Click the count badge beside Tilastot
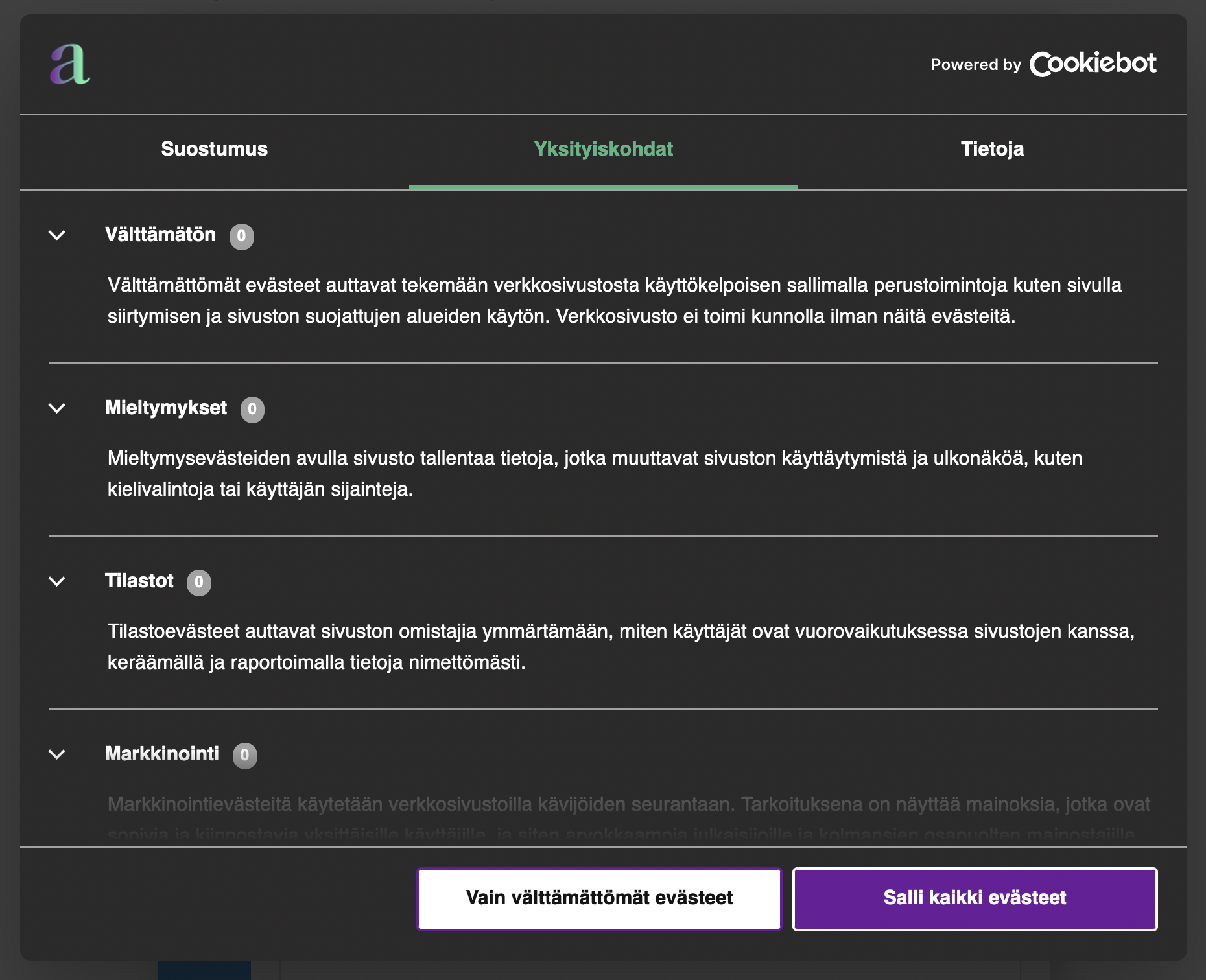Viewport: 1206px width, 980px height. pyautogui.click(x=199, y=582)
